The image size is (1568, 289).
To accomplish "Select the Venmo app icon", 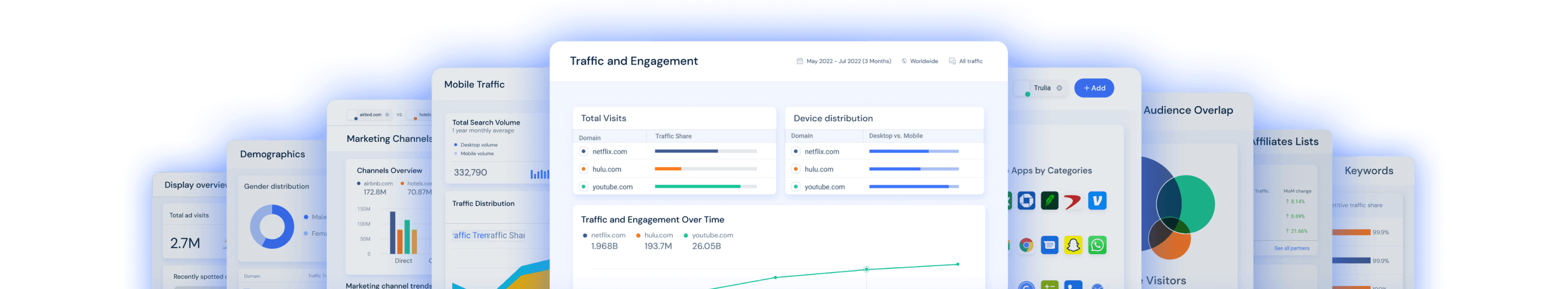I will [1097, 201].
